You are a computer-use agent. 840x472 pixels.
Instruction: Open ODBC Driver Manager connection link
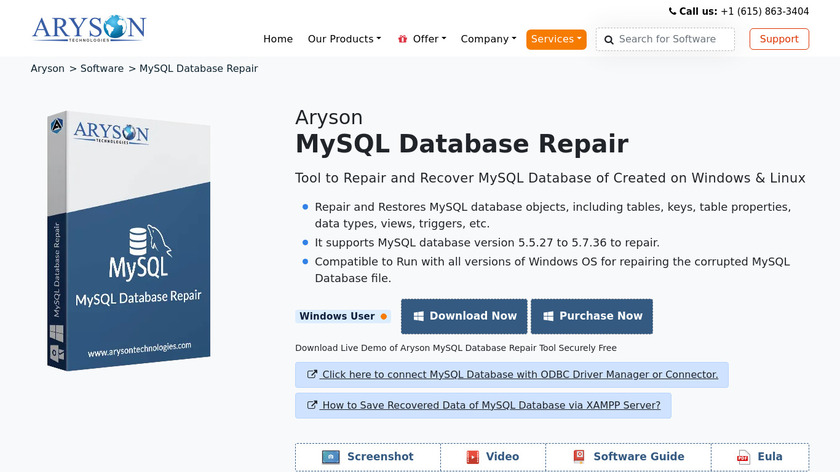tap(512, 374)
